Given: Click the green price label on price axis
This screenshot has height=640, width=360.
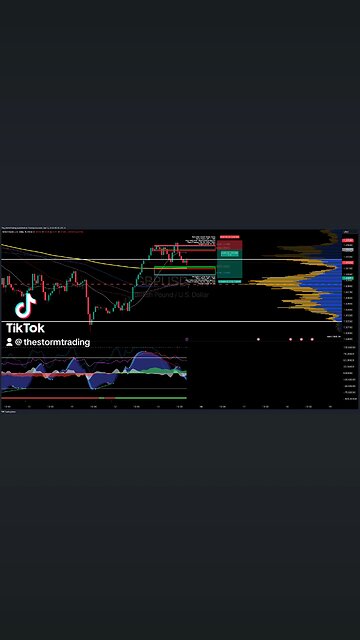Looking at the screenshot, I should pos(348,278).
